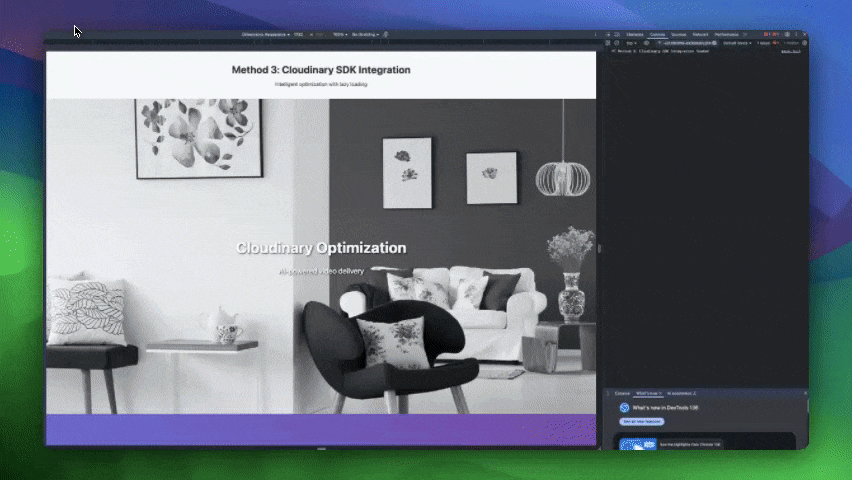Image resolution: width=852 pixels, height=480 pixels.
Task: Click the 'AI-powered video delivery' caption
Action: (x=321, y=271)
